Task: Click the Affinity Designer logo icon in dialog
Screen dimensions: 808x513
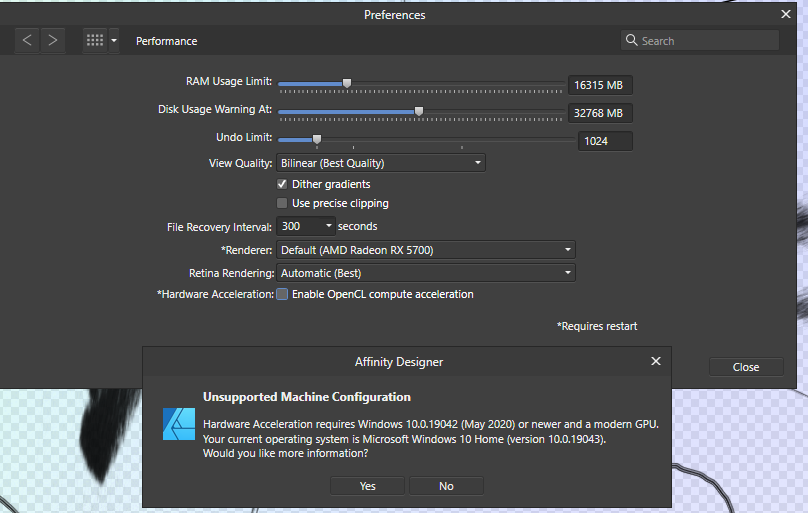Action: pyautogui.click(x=179, y=424)
